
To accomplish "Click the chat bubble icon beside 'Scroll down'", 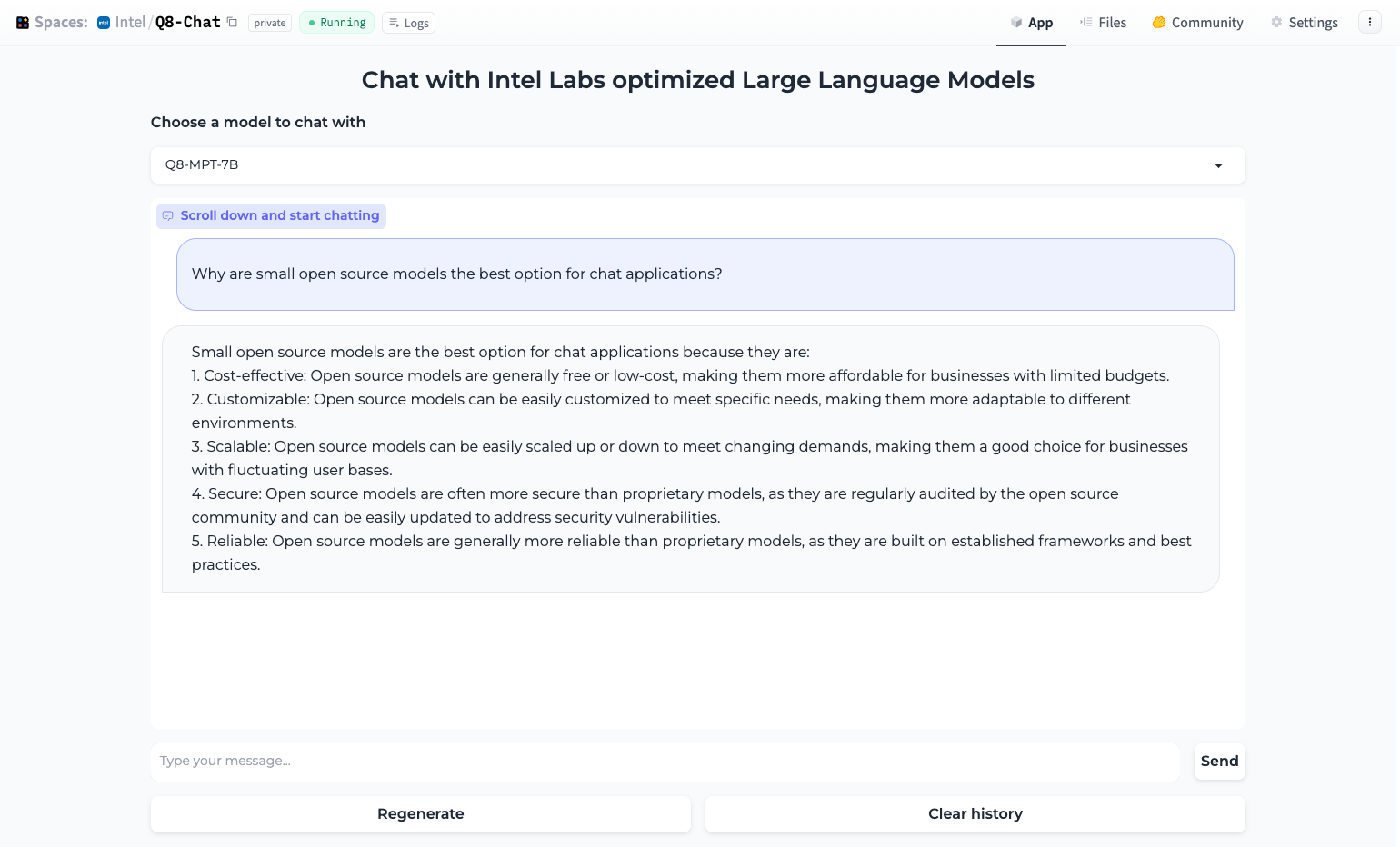I will 168,216.
